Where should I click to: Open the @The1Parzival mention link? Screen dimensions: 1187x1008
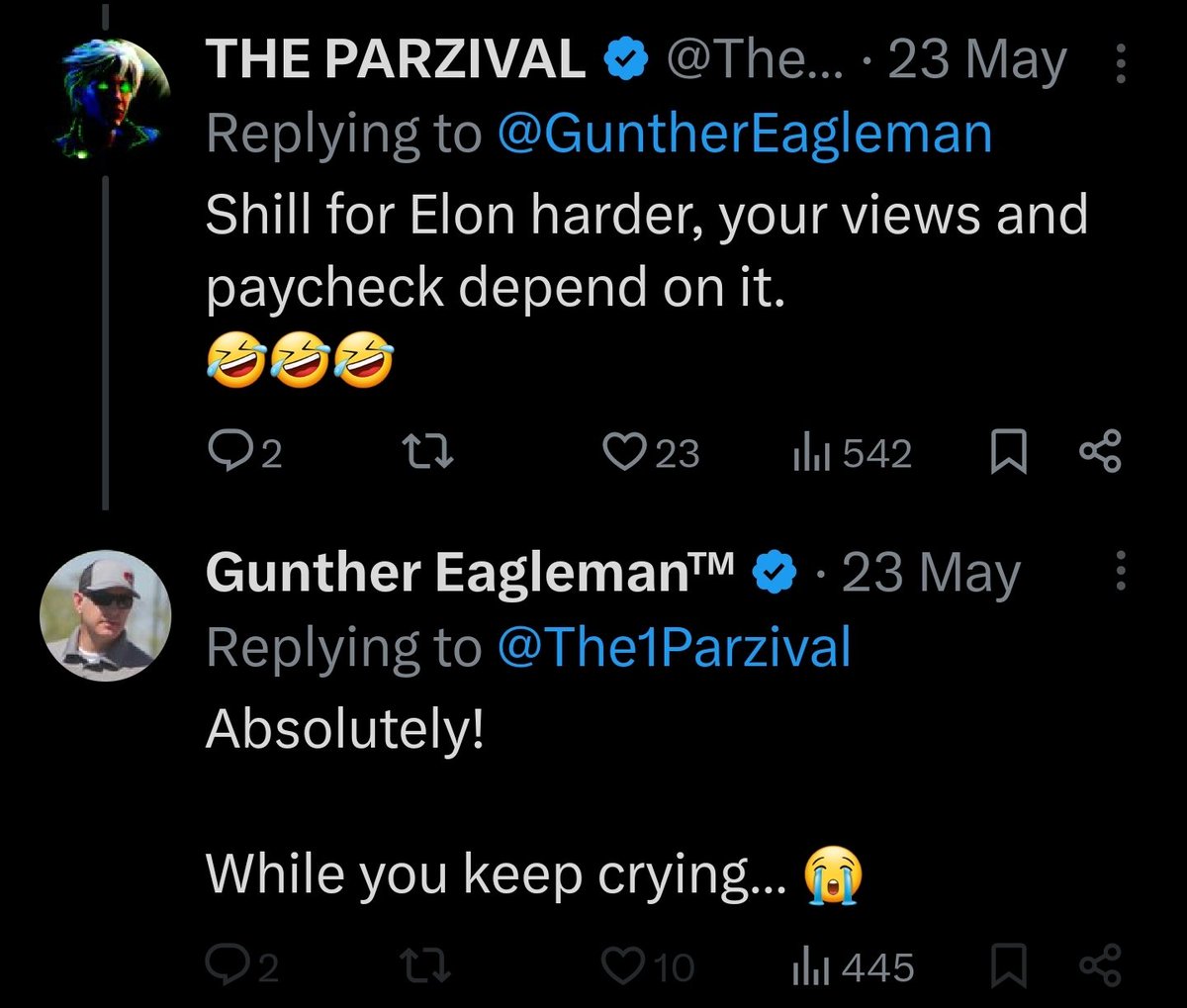point(675,649)
